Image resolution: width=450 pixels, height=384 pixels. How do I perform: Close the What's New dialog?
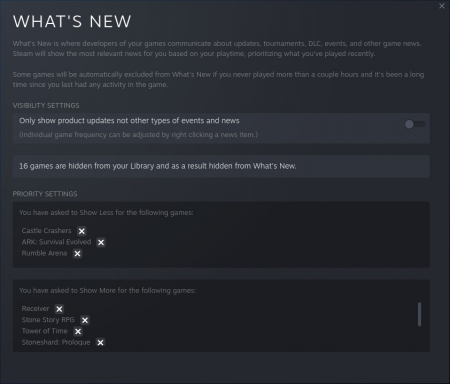click(x=442, y=6)
